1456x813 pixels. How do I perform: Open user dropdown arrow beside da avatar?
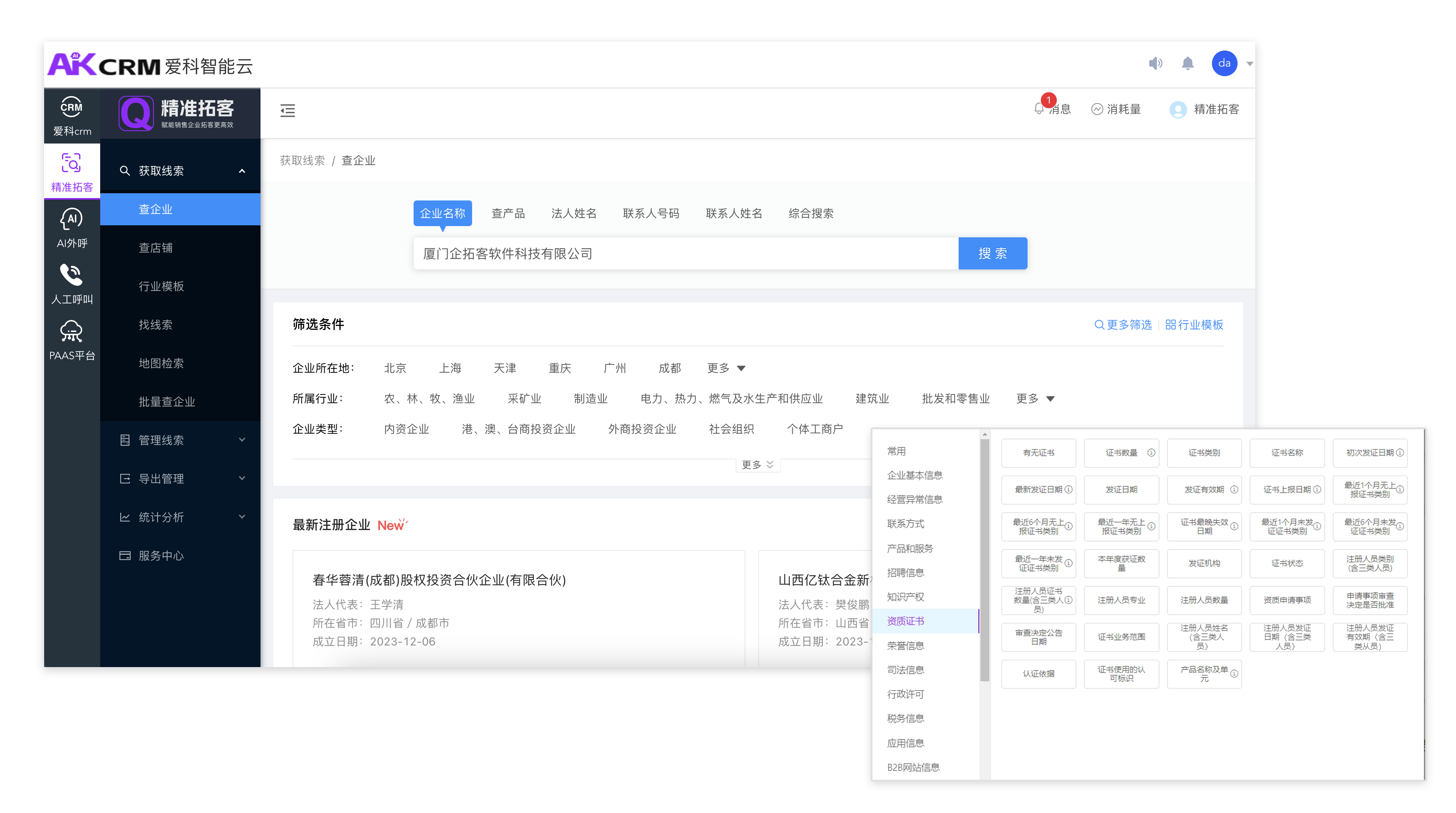tap(1250, 64)
